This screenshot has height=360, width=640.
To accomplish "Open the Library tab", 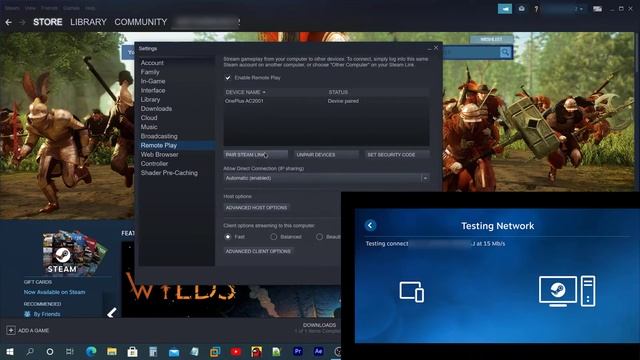I will click(88, 22).
